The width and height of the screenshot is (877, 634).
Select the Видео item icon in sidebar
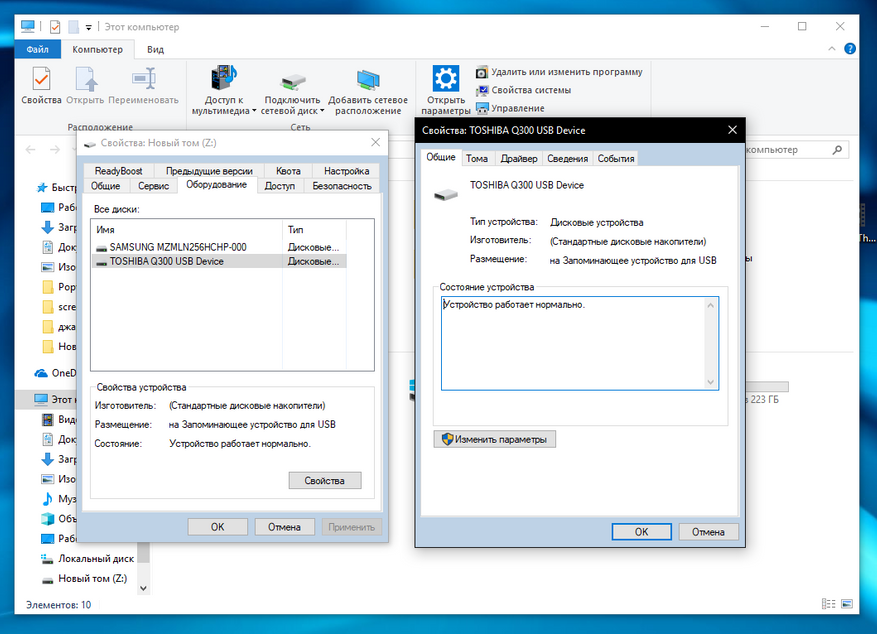point(48,419)
